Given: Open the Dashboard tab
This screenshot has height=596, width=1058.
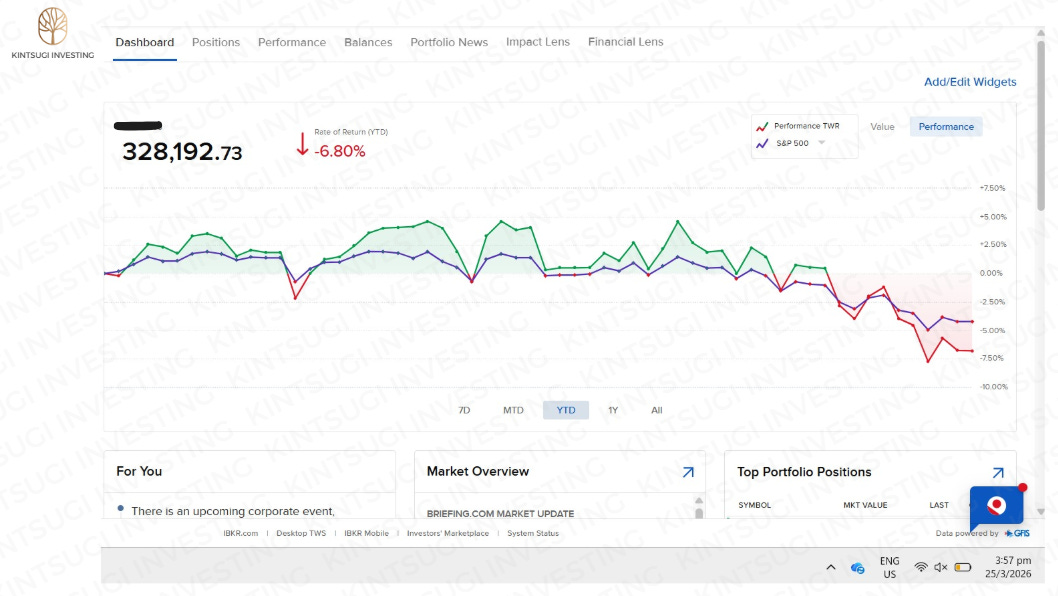Looking at the screenshot, I should click(144, 42).
